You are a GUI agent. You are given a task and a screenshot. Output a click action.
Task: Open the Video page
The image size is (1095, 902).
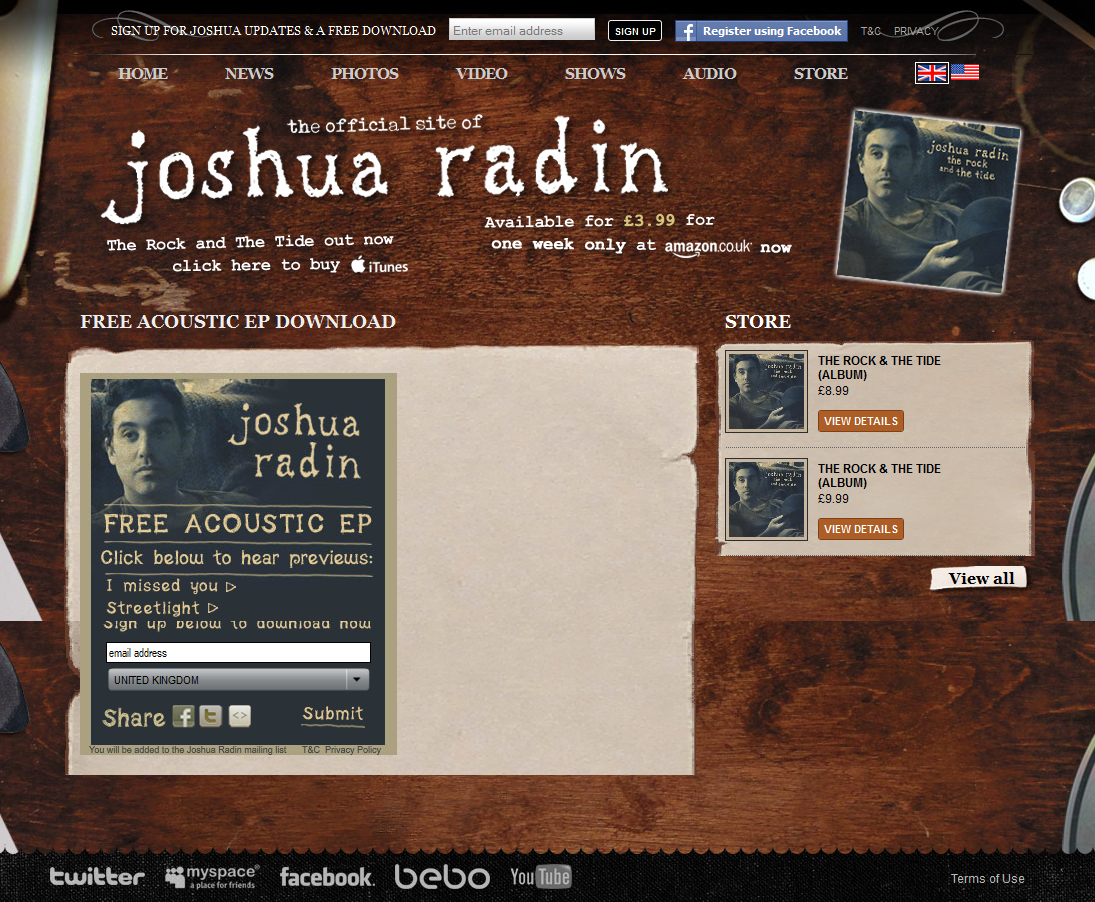[x=481, y=73]
